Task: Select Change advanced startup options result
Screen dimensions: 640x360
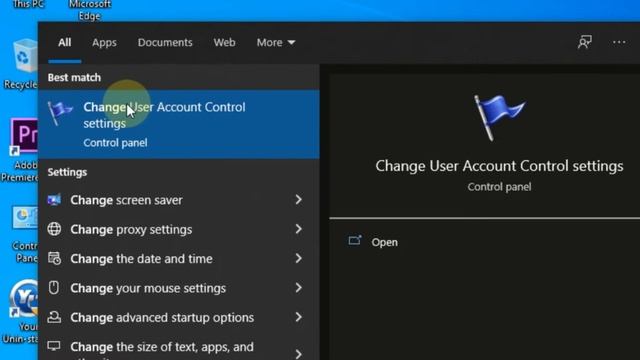Action: click(x=179, y=318)
